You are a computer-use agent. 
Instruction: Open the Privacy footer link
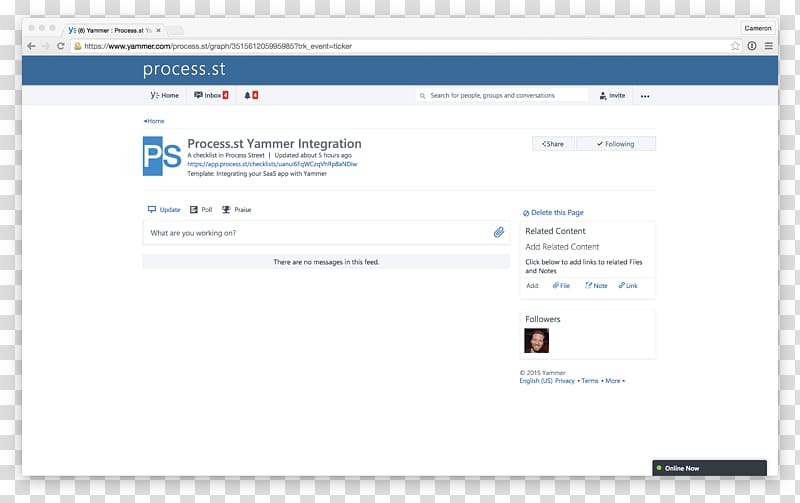565,381
